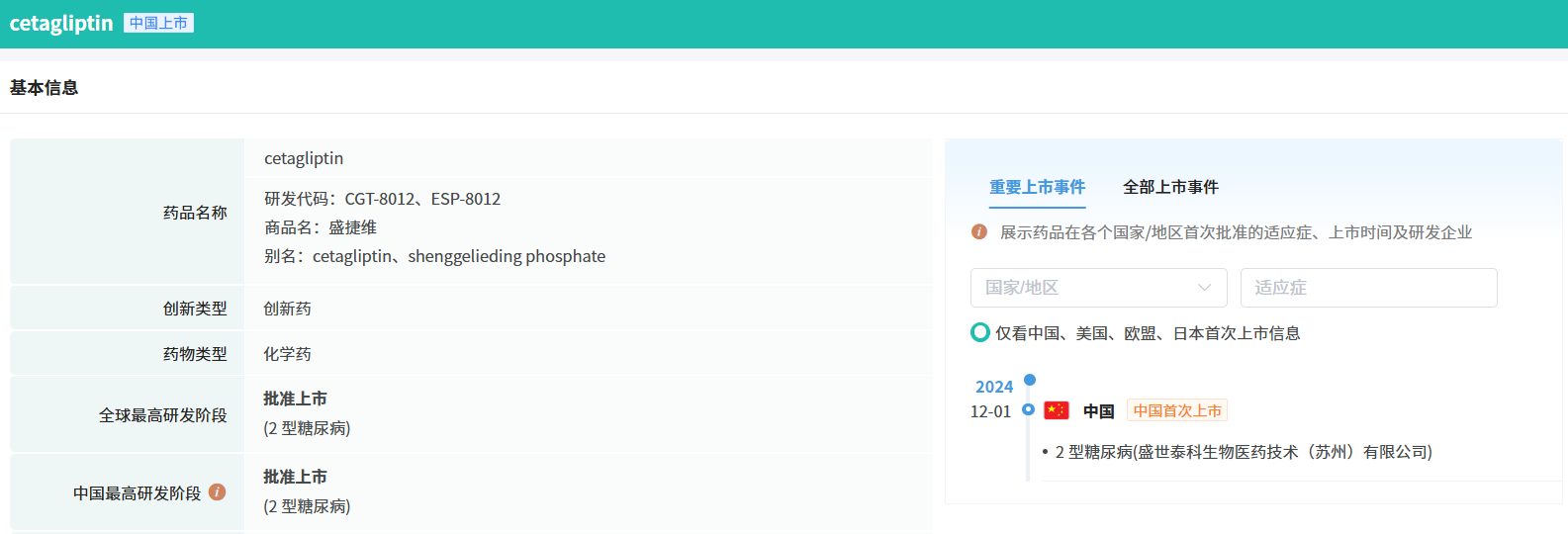The height and width of the screenshot is (534, 1568).
Task: Click the 药品名称 row label
Action: 195,213
